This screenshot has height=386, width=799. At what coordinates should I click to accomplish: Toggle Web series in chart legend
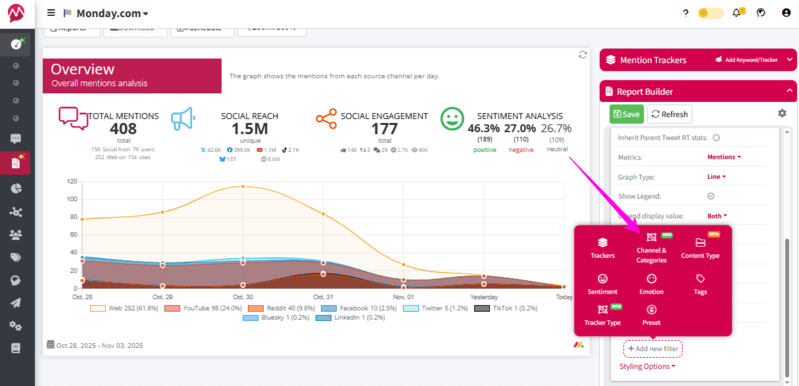click(125, 308)
